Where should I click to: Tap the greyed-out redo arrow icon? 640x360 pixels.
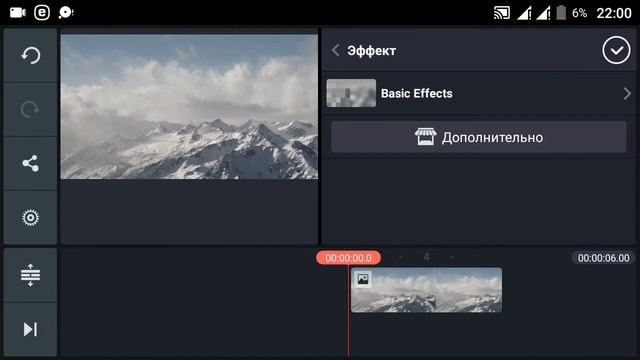click(x=31, y=109)
